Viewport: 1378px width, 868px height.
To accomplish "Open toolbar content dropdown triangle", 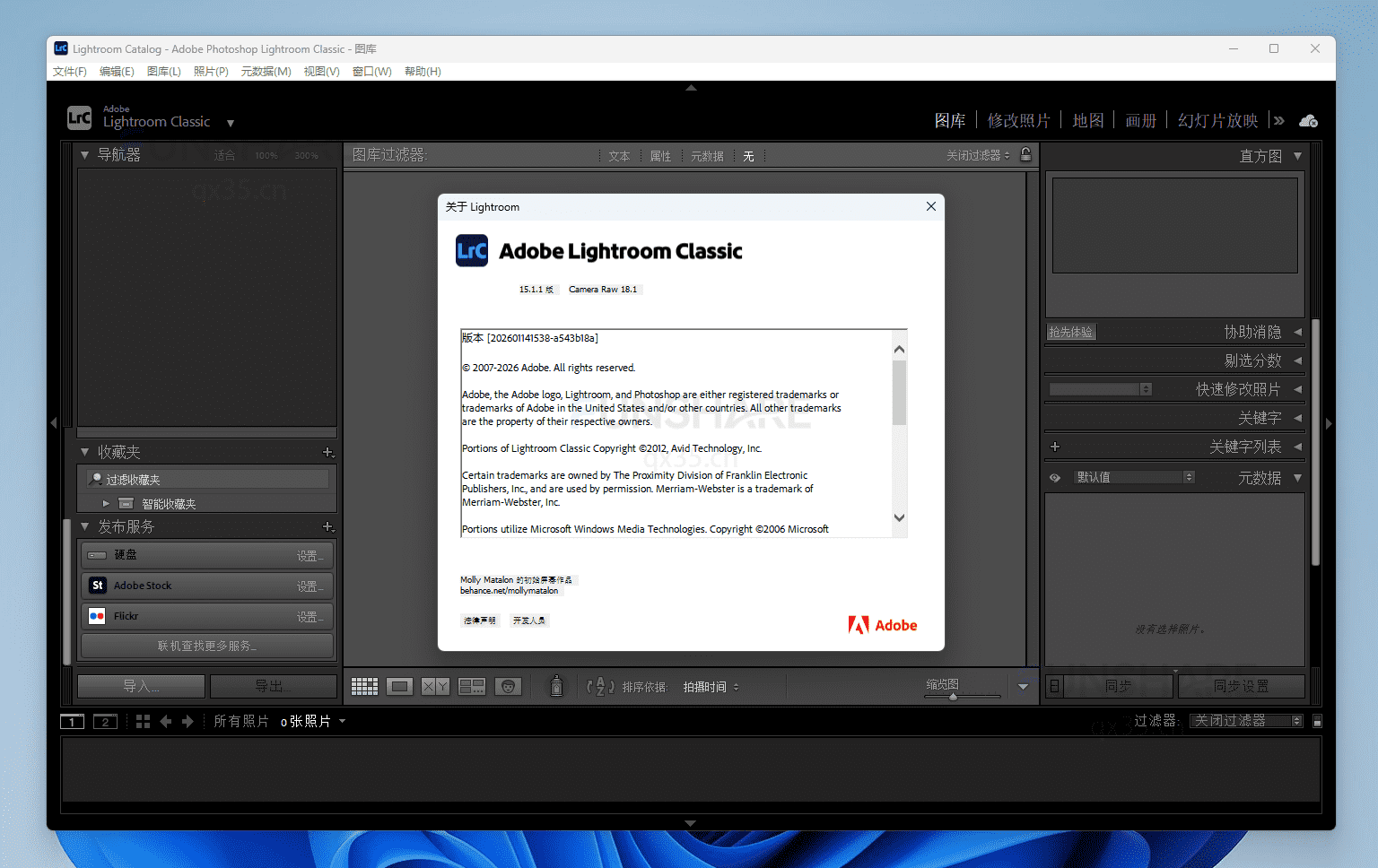I will [x=1023, y=687].
